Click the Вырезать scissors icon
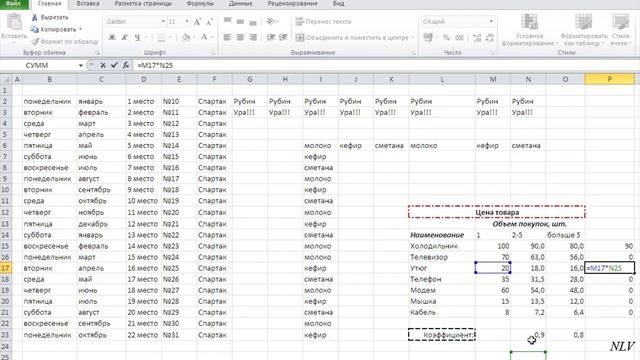This screenshot has width=640, height=360. [35, 17]
